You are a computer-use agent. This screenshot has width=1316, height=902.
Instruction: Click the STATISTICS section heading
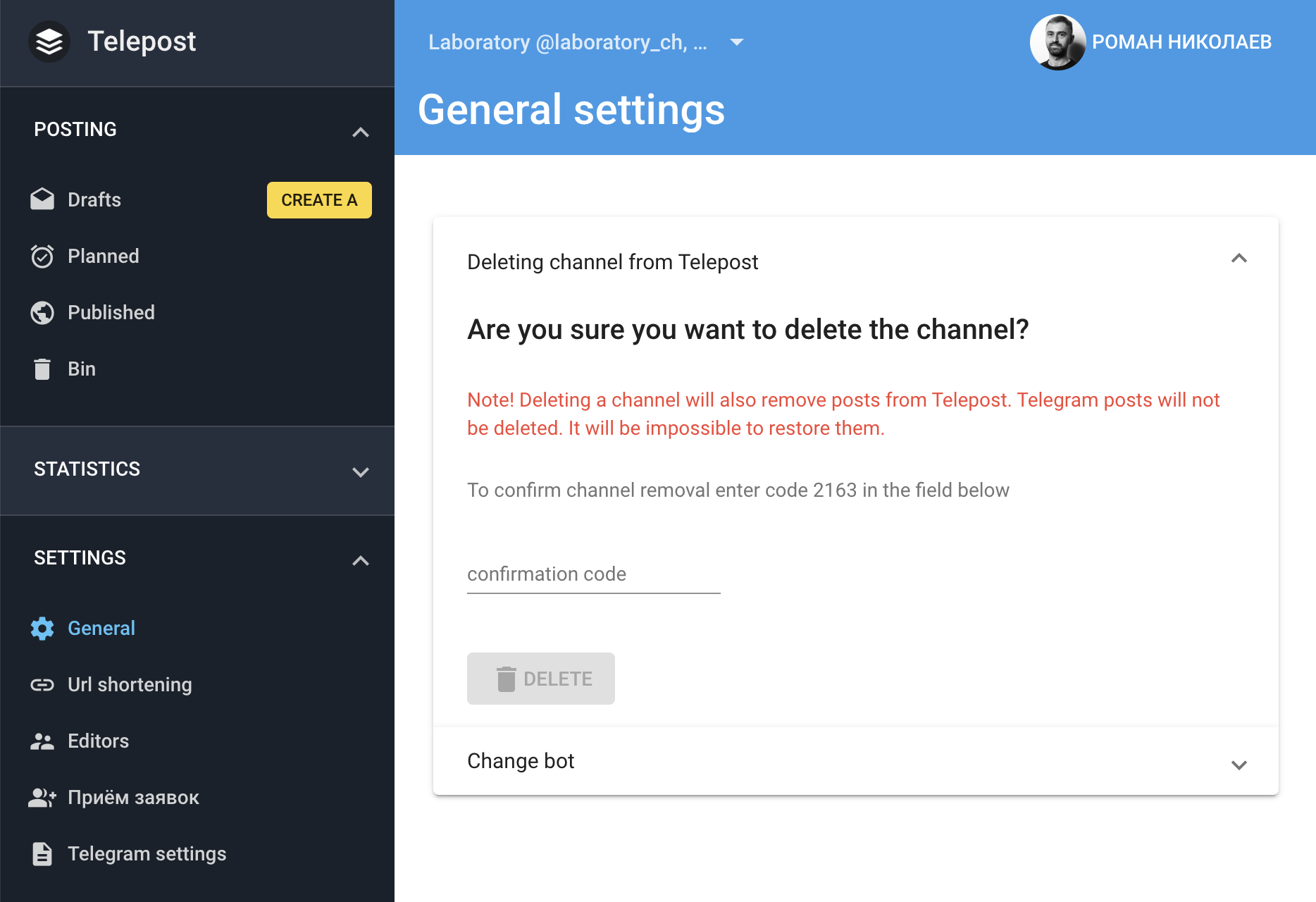pyautogui.click(x=87, y=469)
